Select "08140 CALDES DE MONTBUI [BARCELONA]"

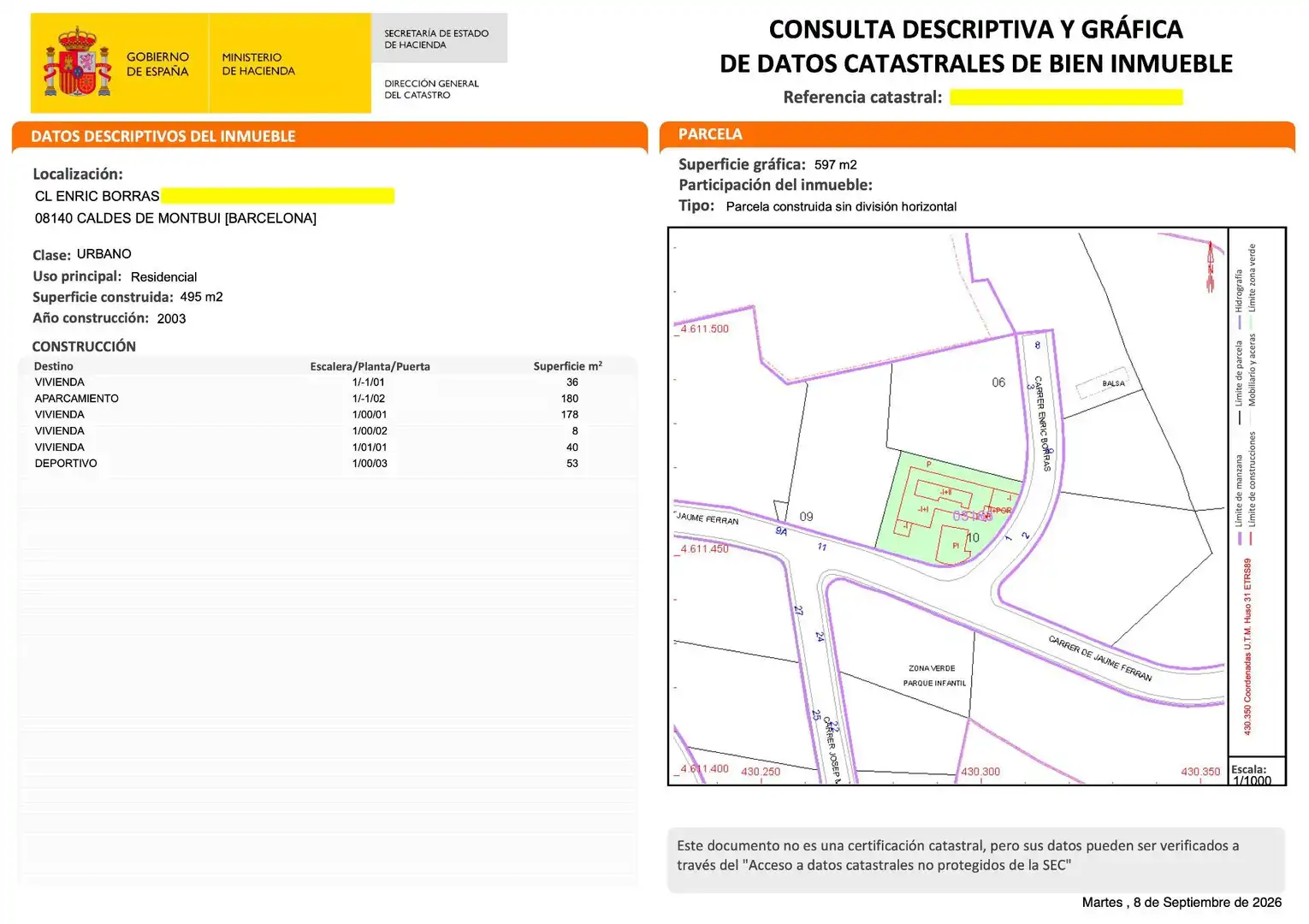[175, 218]
